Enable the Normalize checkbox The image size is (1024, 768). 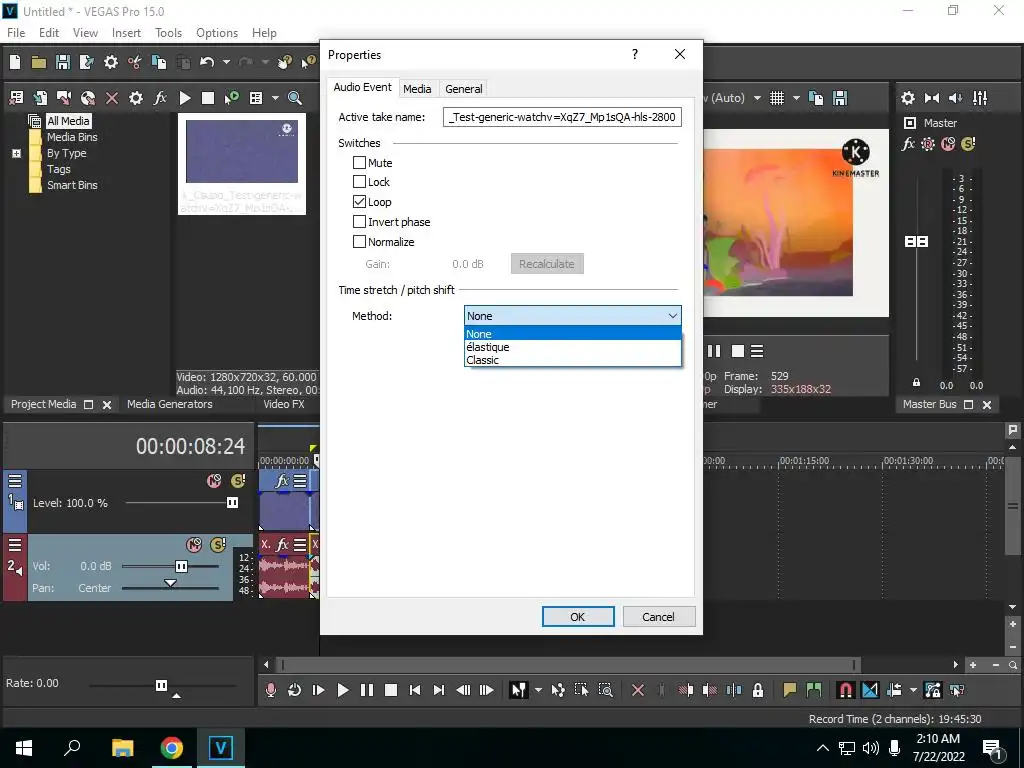[x=359, y=242]
